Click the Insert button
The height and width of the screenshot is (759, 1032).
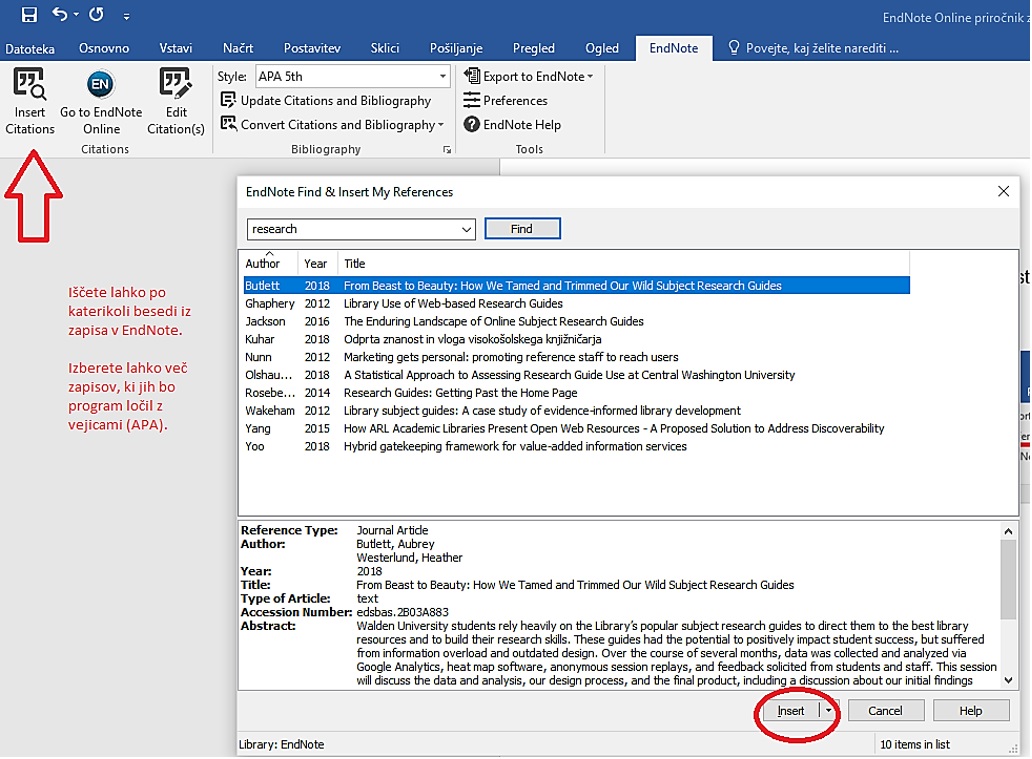(x=790, y=710)
